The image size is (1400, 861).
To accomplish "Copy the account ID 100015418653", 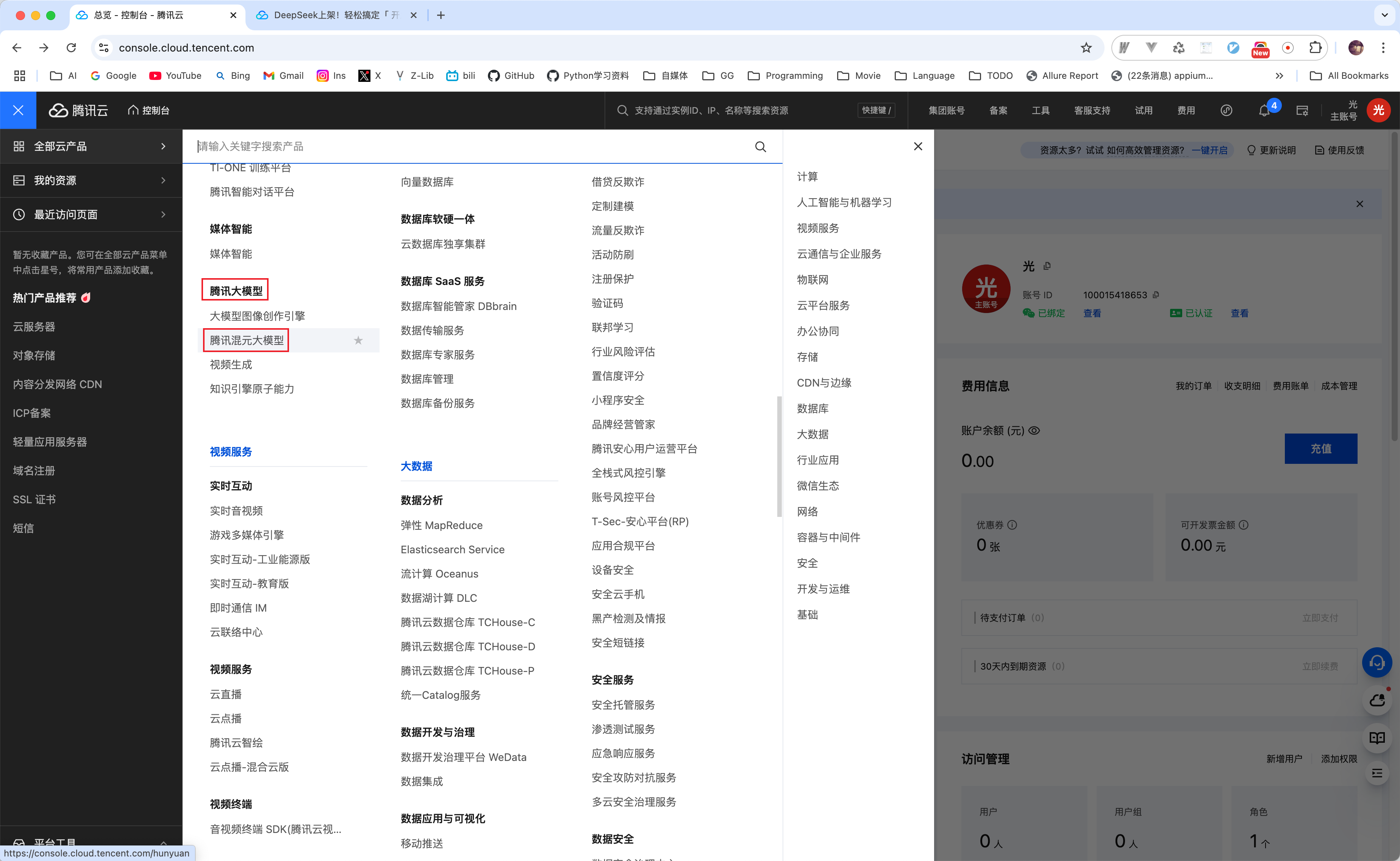I will point(1156,294).
